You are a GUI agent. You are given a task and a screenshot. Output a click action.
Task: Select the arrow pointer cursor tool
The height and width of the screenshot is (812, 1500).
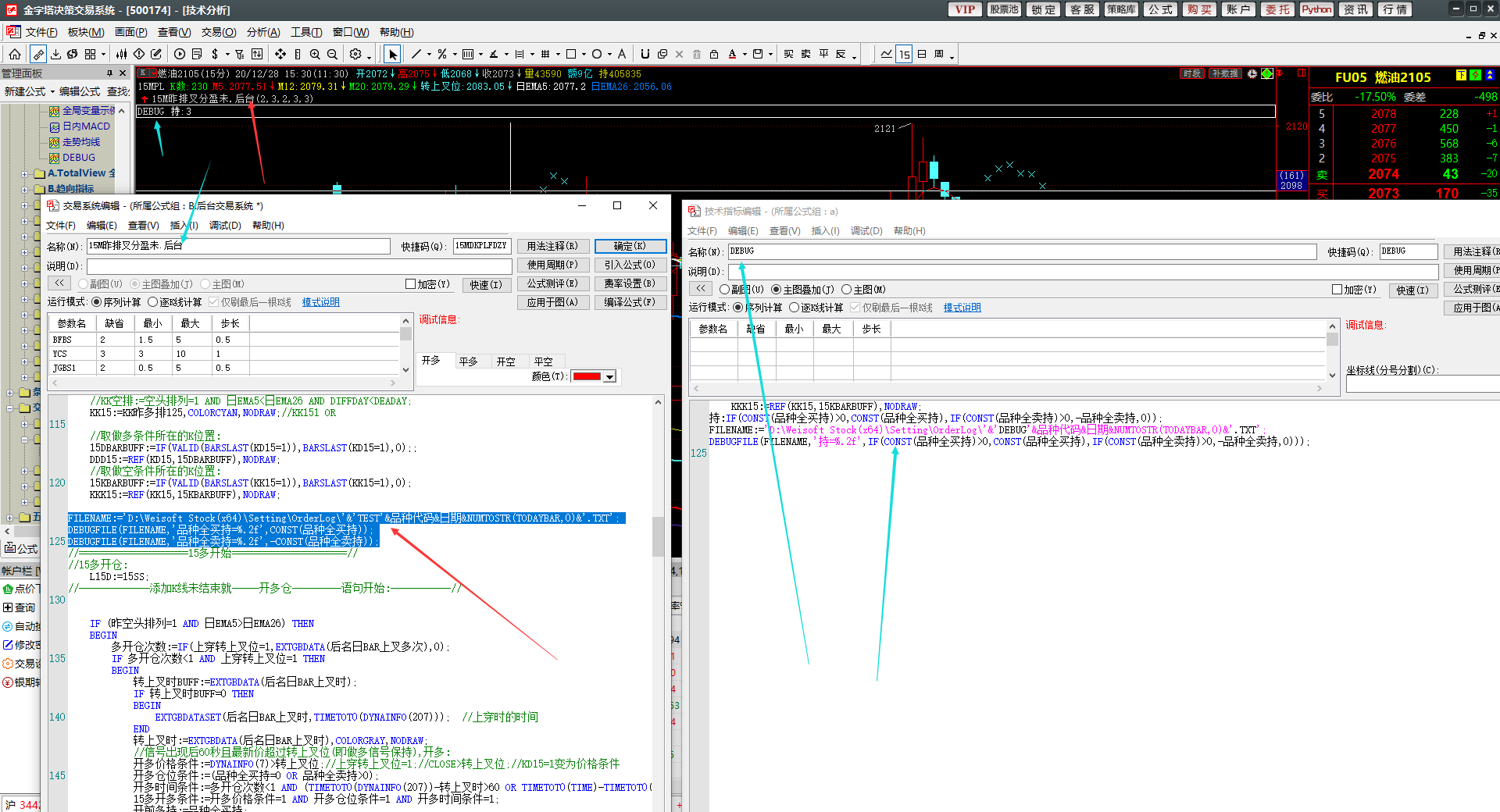click(392, 54)
